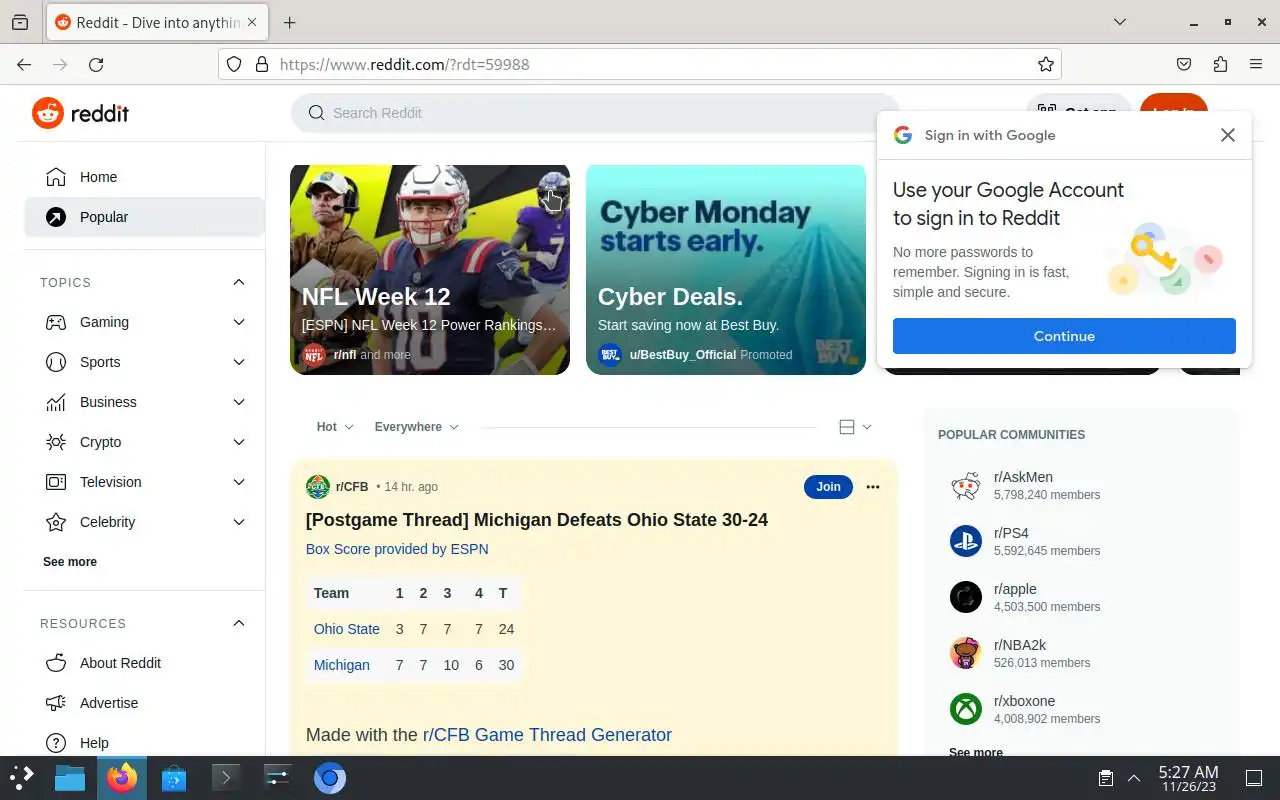Click the tracking protection shield icon

pos(234,64)
